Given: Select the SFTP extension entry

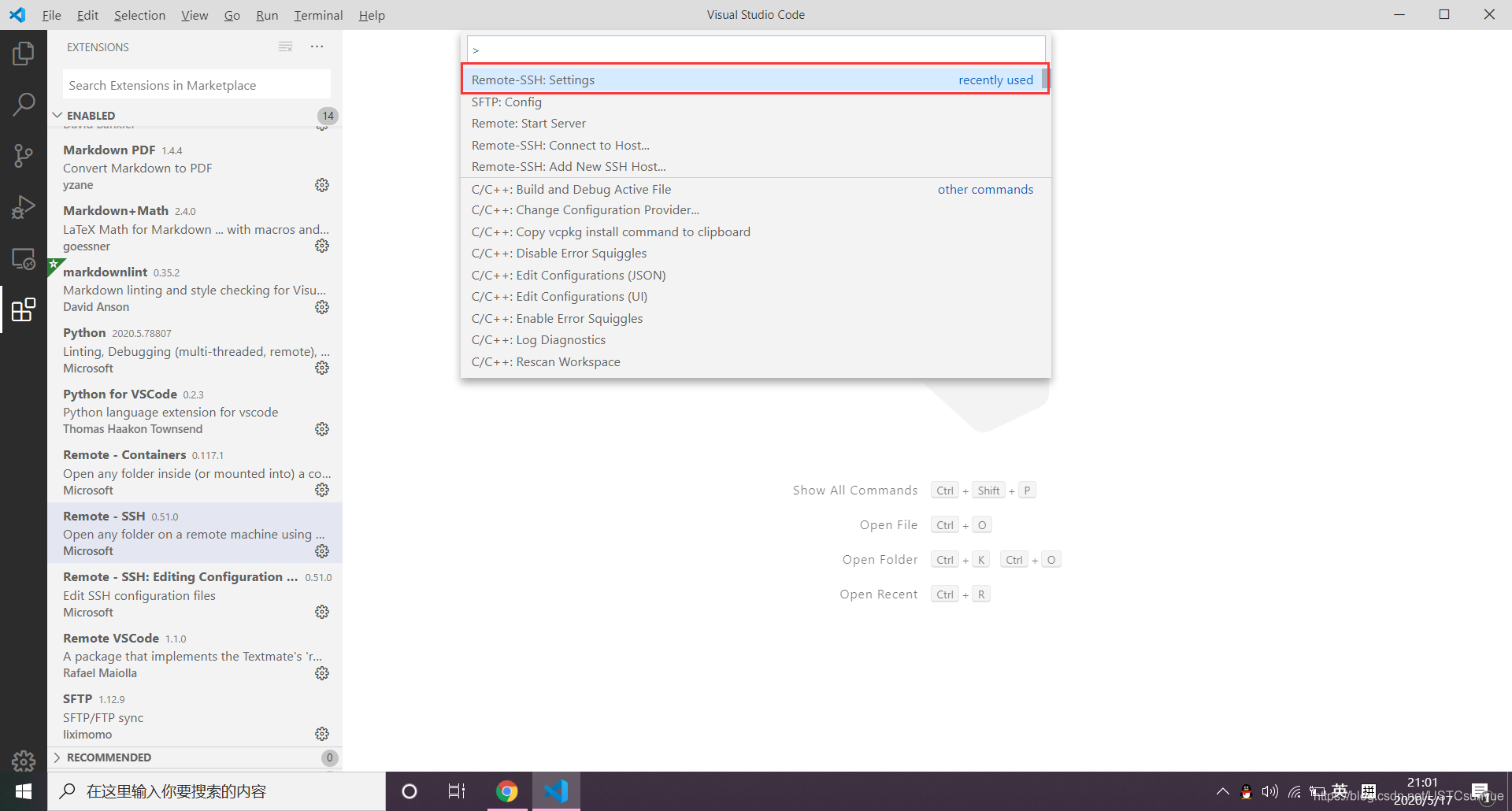Looking at the screenshot, I should [x=195, y=717].
